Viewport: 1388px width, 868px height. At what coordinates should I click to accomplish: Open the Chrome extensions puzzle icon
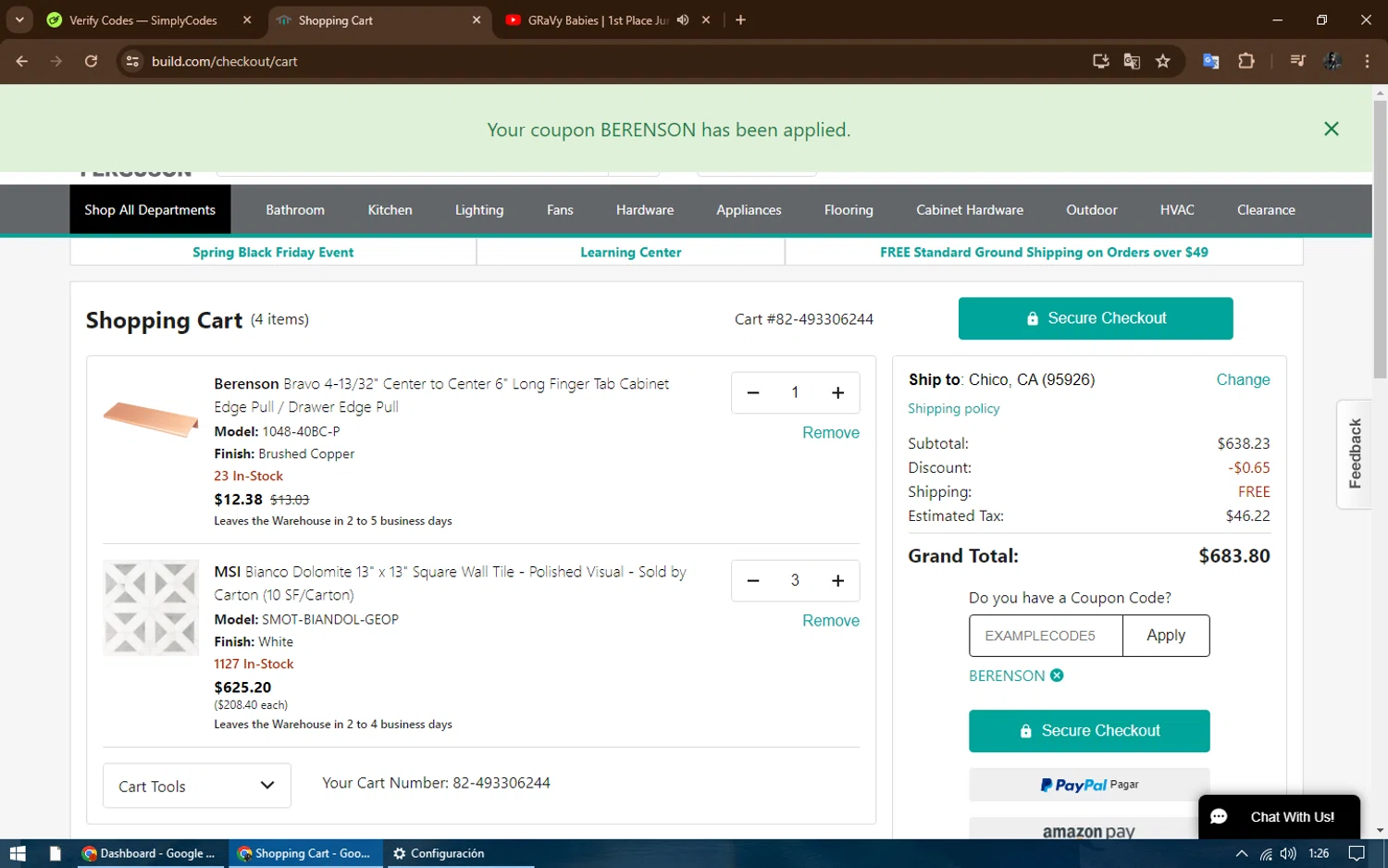[1246, 61]
